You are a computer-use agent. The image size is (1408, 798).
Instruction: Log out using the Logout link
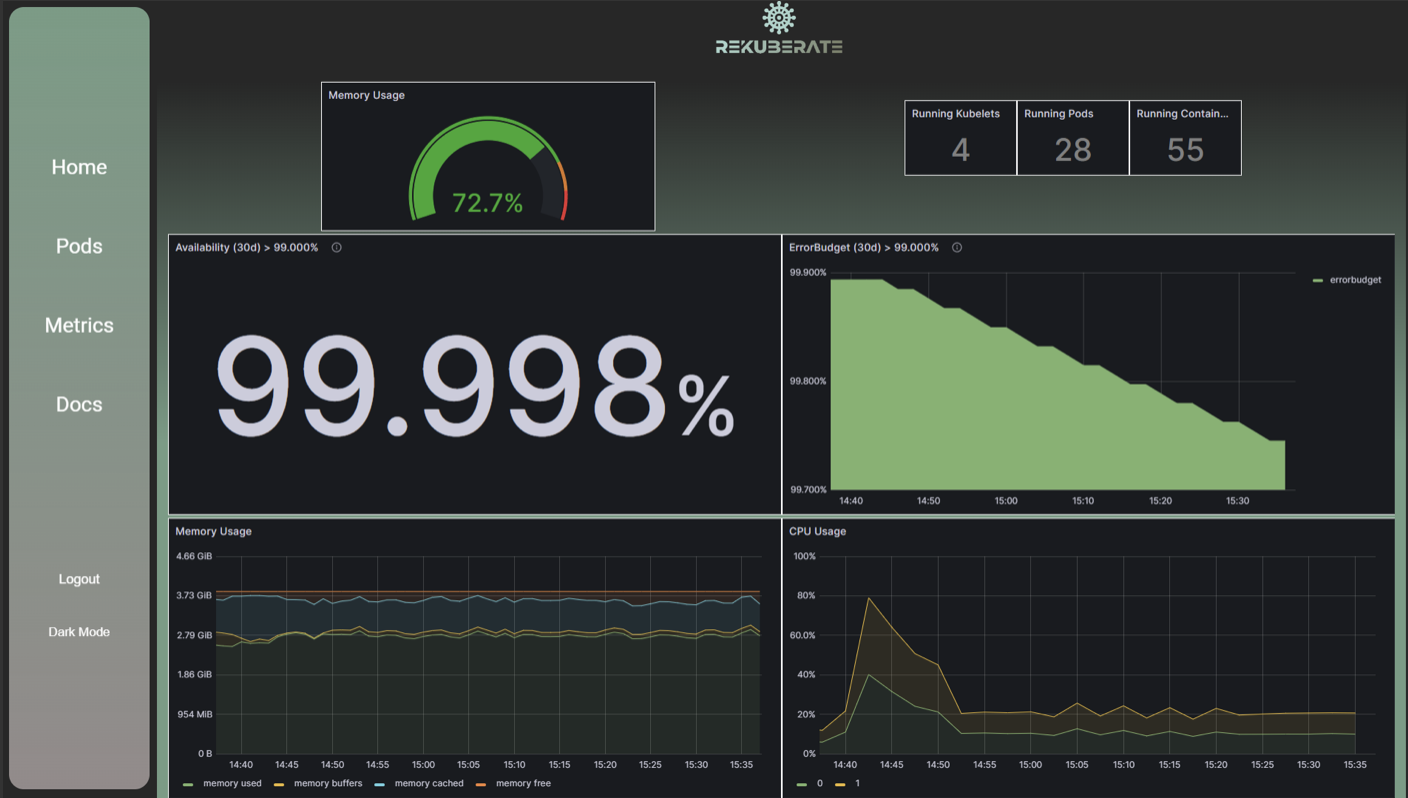(x=79, y=579)
